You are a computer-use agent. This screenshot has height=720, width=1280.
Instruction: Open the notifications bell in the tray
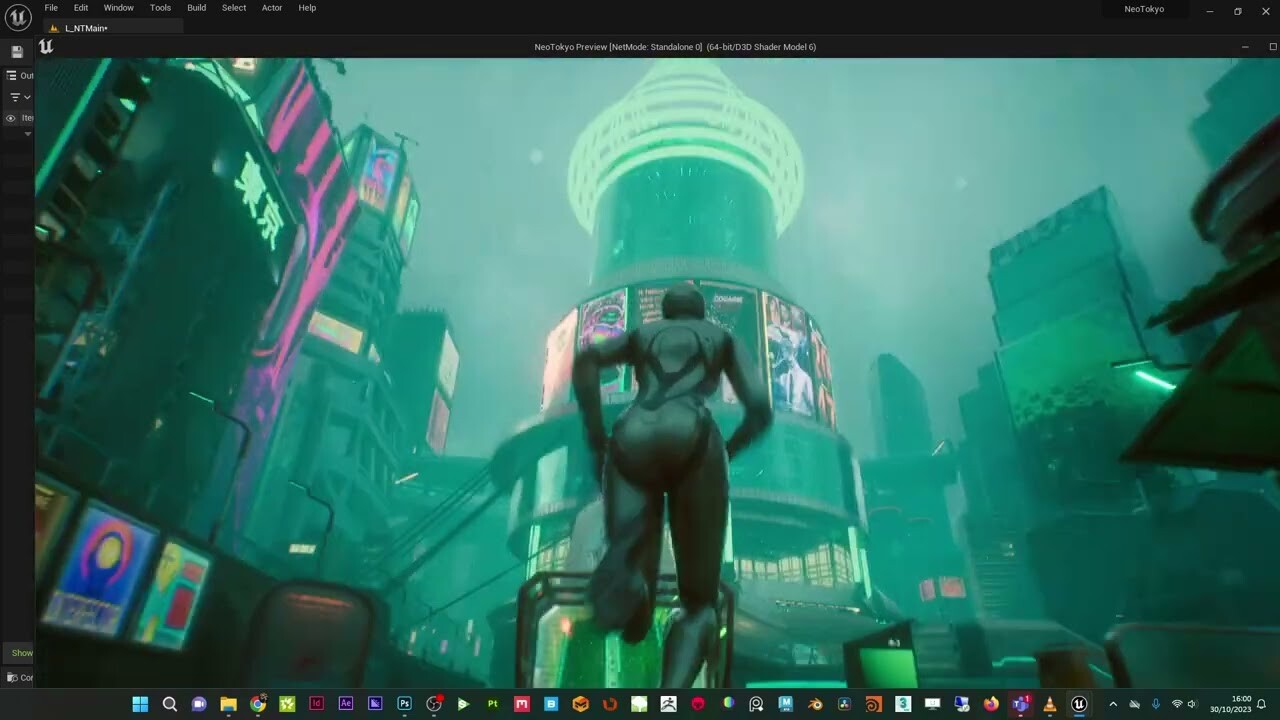point(1262,704)
